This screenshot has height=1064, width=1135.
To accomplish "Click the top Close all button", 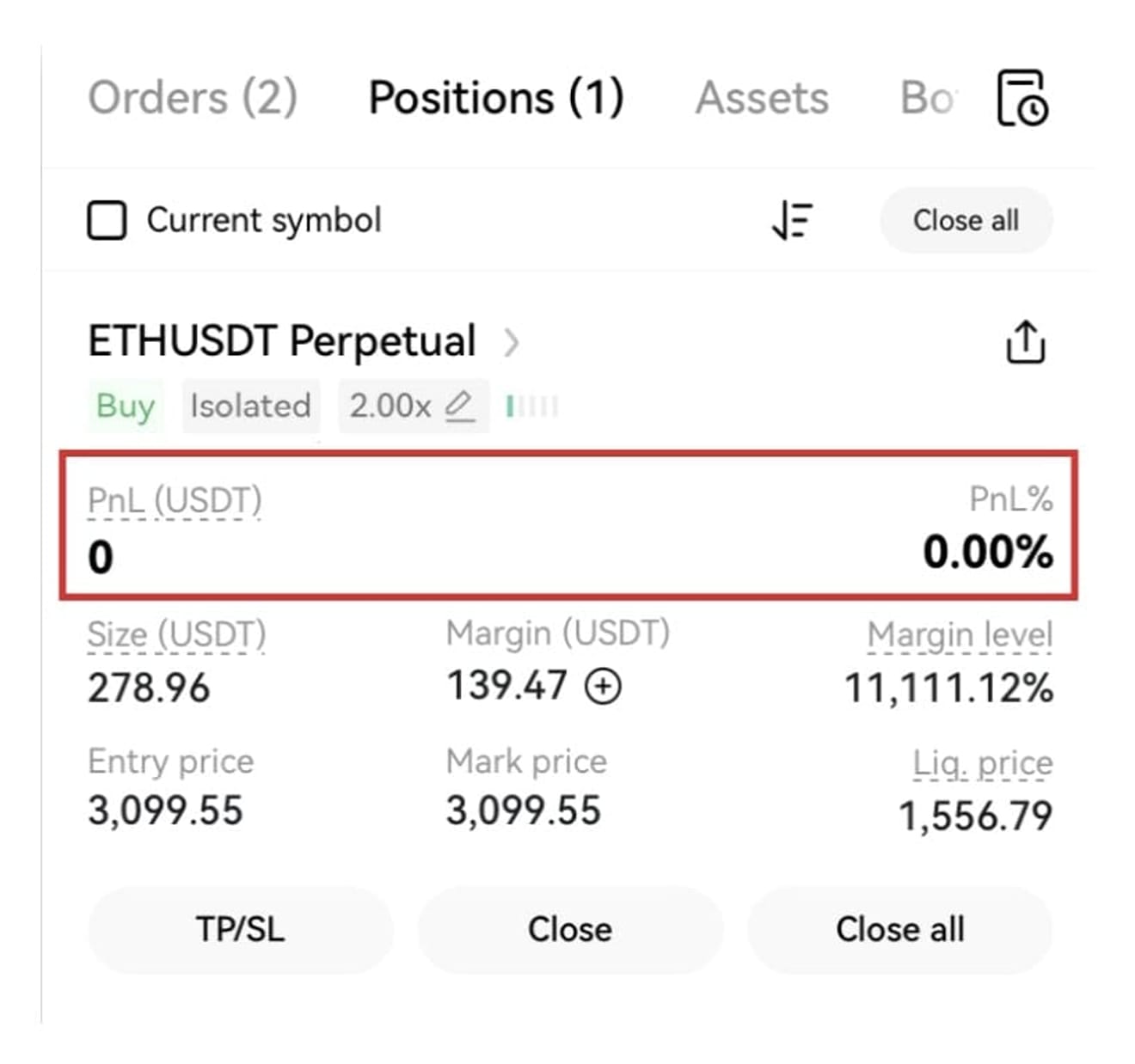I will 966,220.
